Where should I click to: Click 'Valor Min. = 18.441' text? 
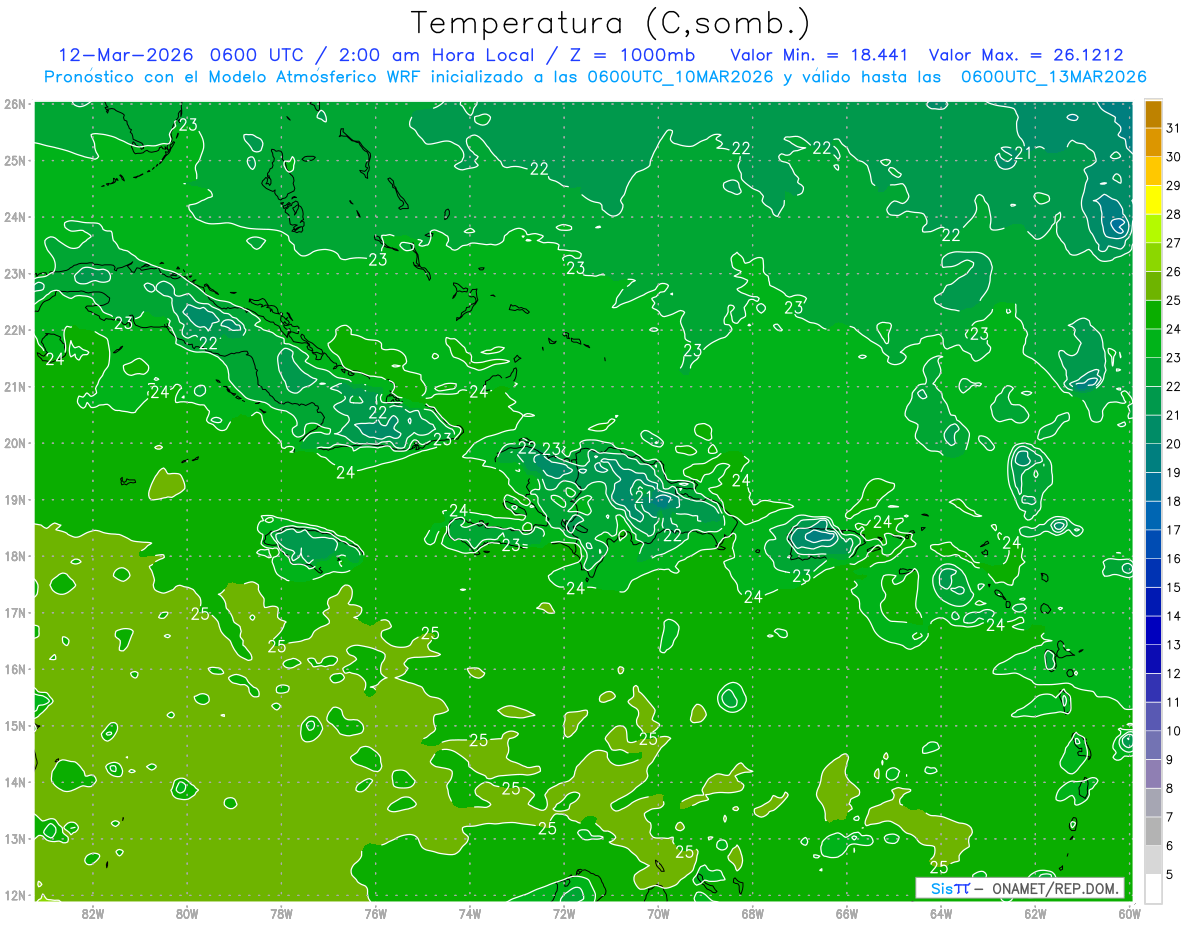point(821,54)
